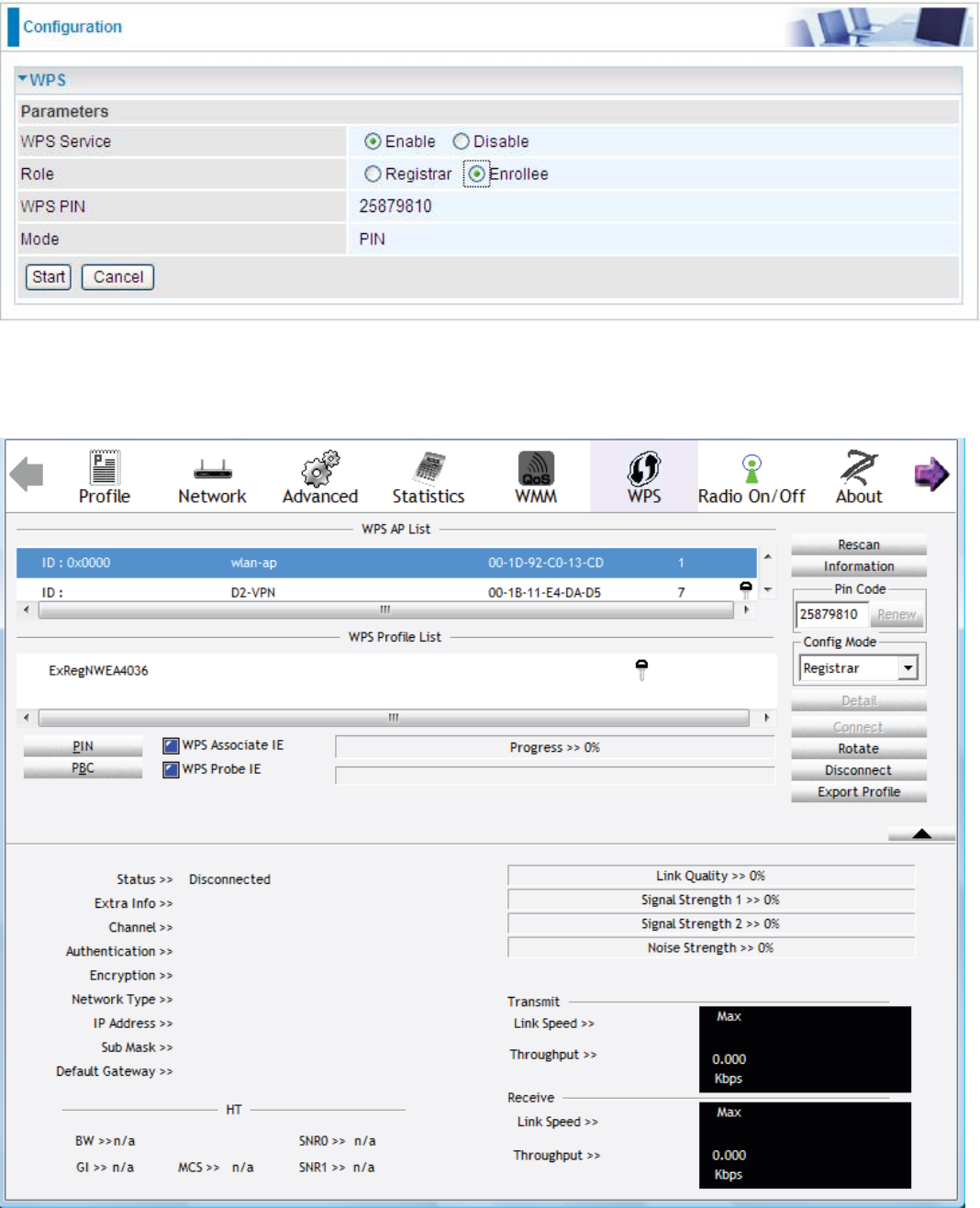Click the Signal Strength 1 bar

pyautogui.click(x=711, y=900)
